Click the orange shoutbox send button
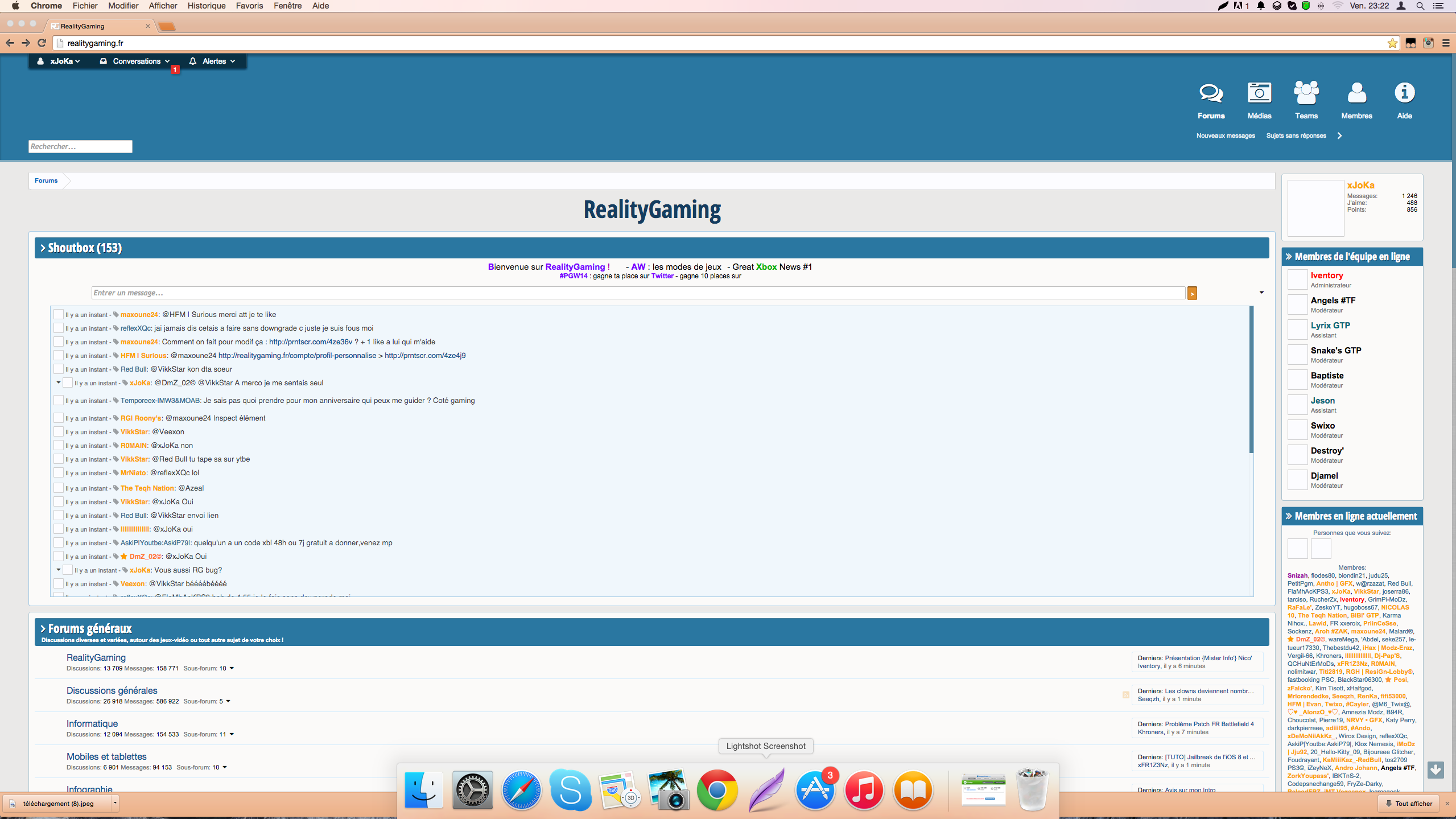This screenshot has height=819, width=1456. [x=1192, y=293]
